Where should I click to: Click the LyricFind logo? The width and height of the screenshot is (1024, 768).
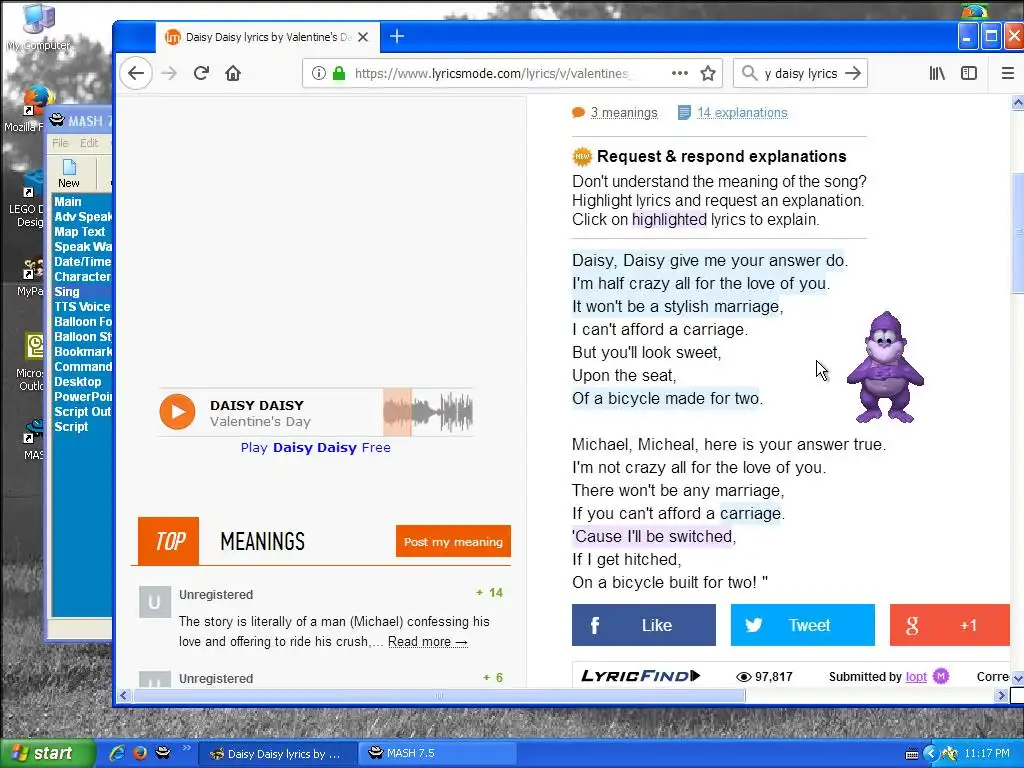tap(641, 676)
